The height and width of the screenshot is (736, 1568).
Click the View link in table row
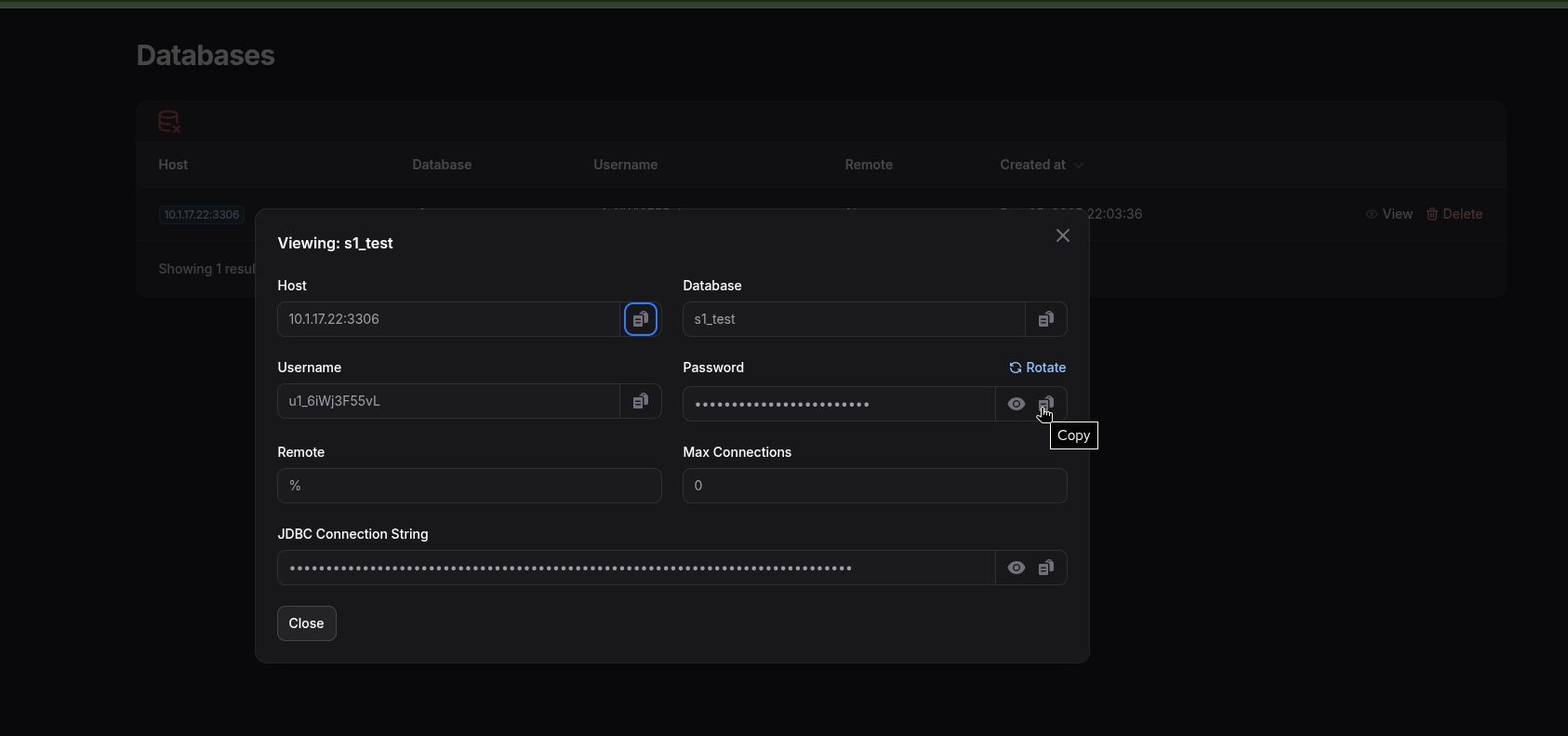pyautogui.click(x=1389, y=214)
